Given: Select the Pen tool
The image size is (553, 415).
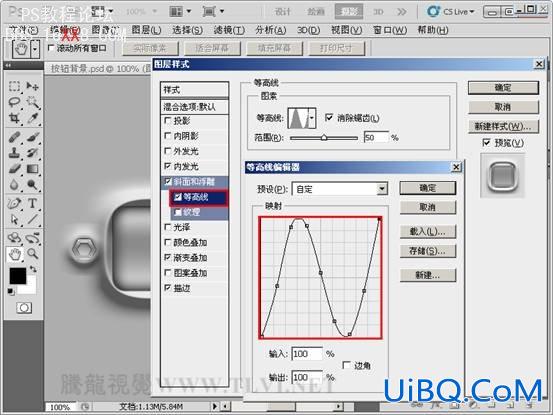Looking at the screenshot, I should [14, 203].
